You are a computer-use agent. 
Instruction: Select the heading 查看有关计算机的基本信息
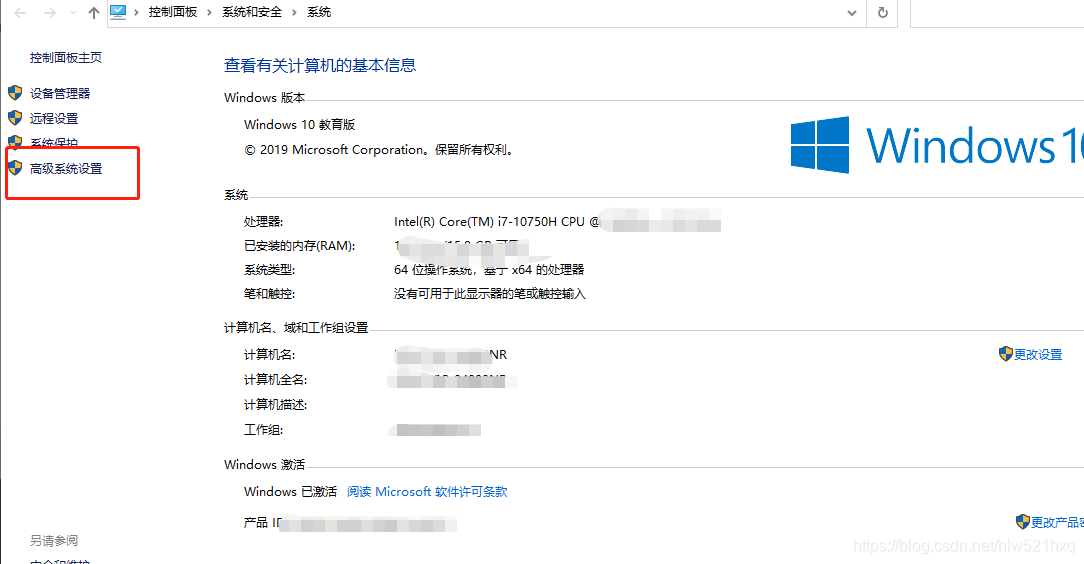pos(320,66)
